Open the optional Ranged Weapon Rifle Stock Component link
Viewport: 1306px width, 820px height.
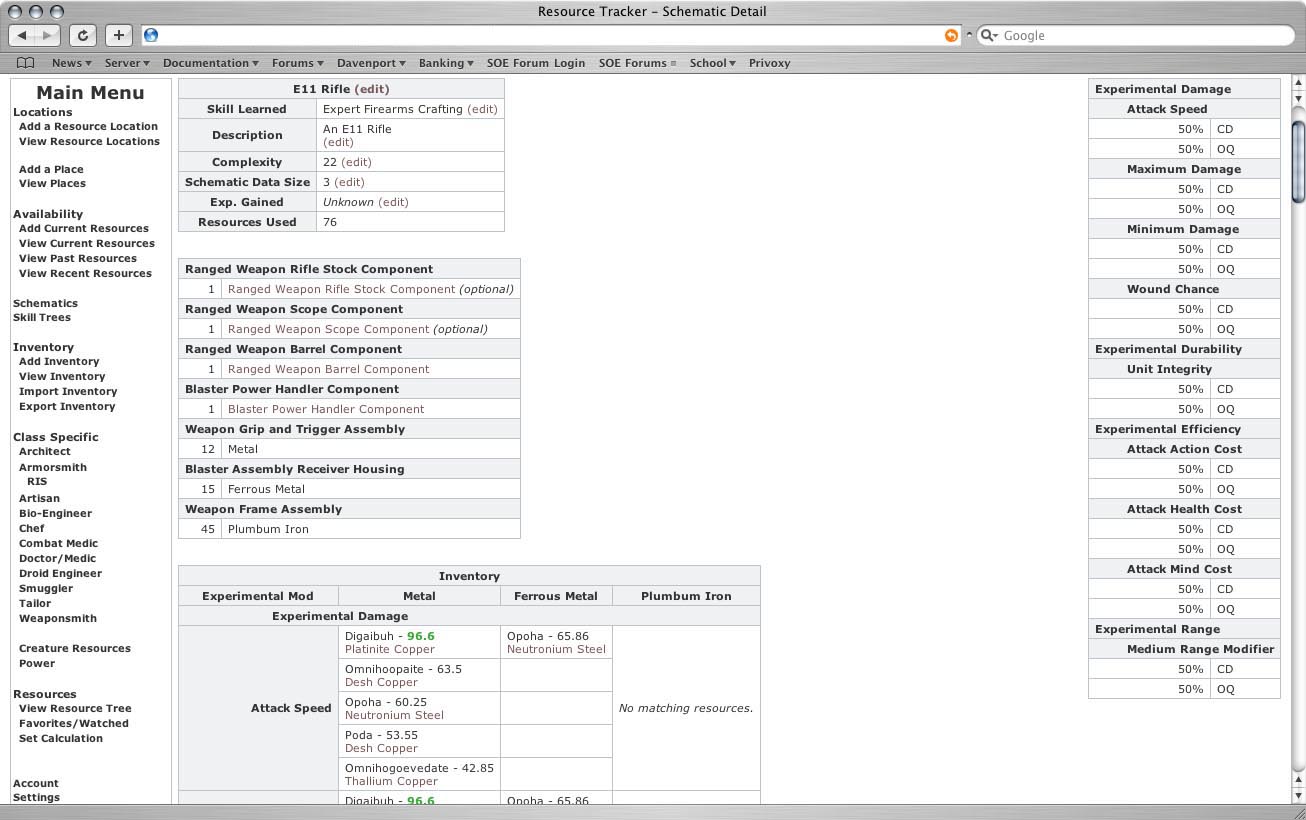pos(341,289)
